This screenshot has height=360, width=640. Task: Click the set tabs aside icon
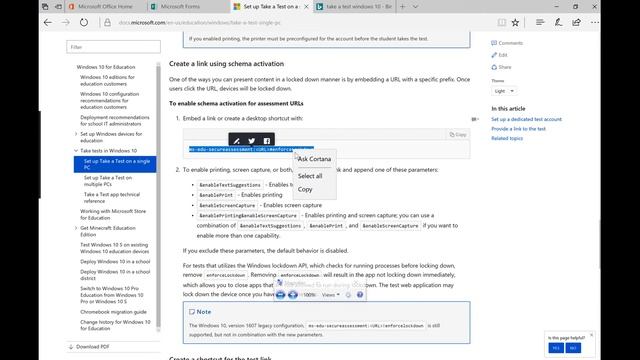pyautogui.click(x=58, y=7)
